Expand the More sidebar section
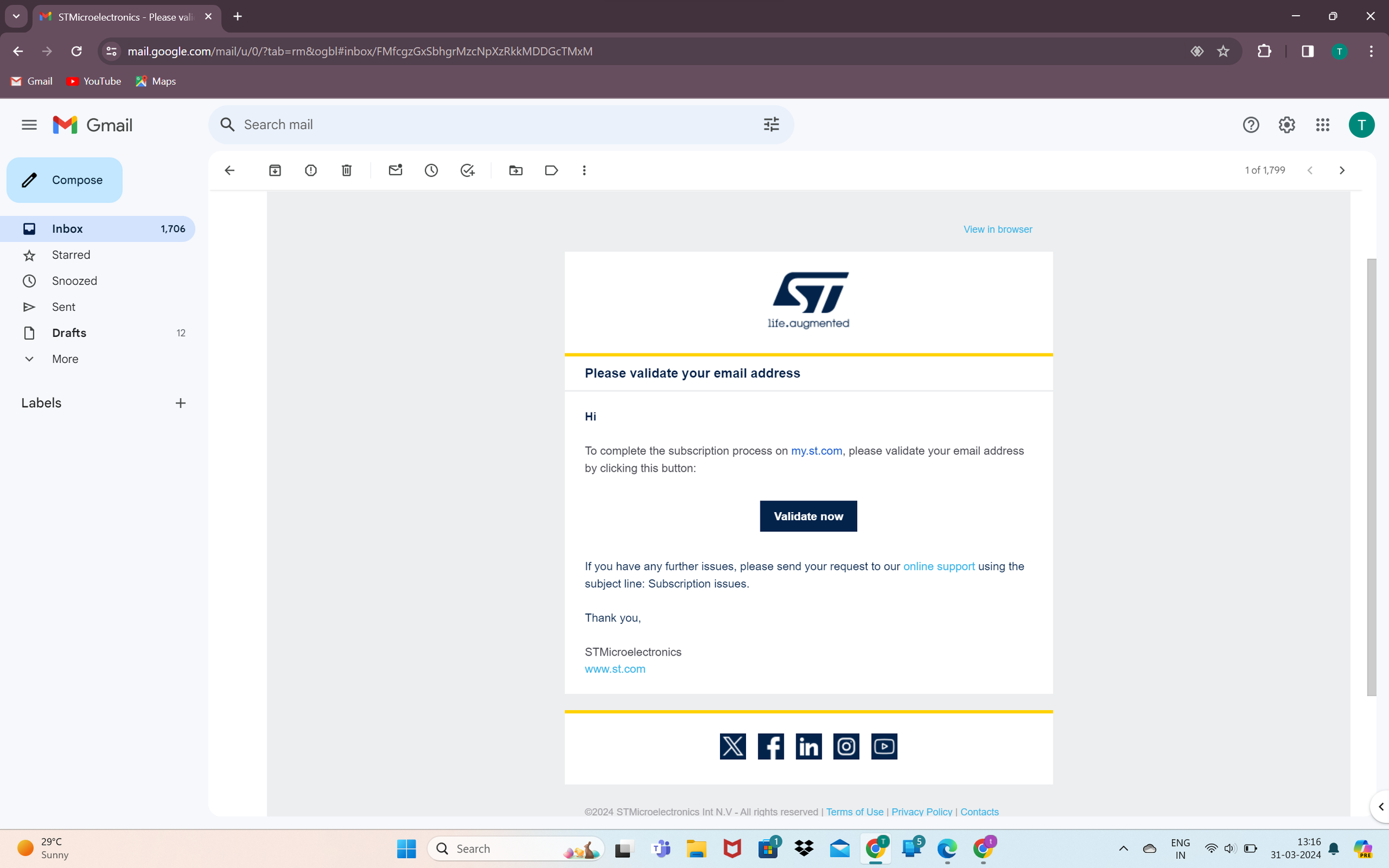Viewport: 1389px width, 868px height. 65,359
